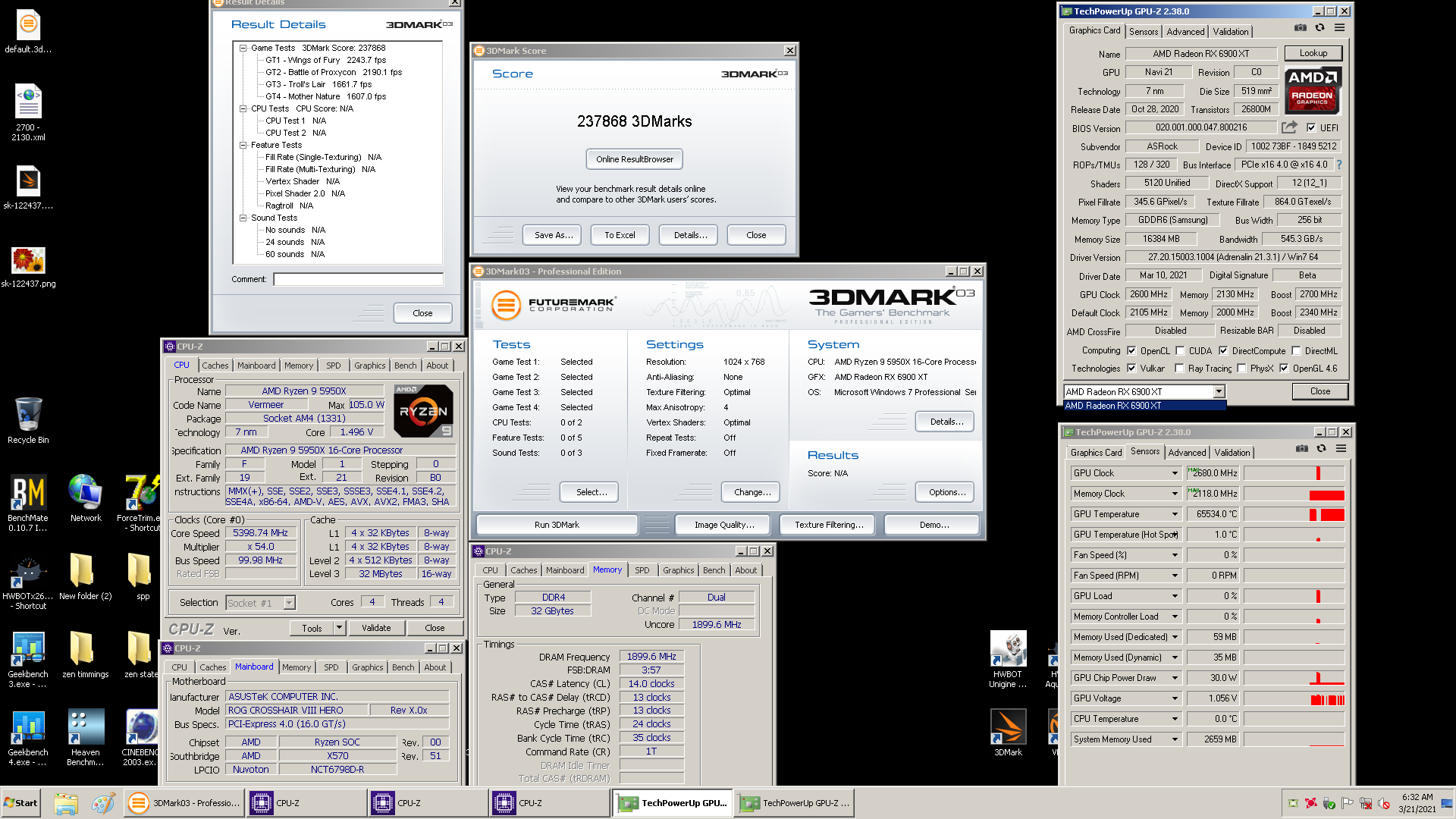Click the Start button
This screenshot has width=1456, height=819.
tap(21, 803)
